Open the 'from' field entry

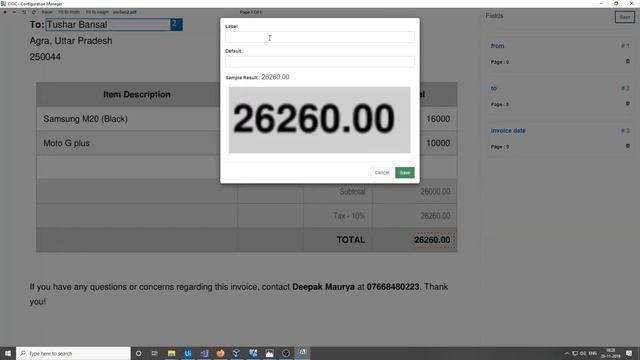tap(497, 46)
